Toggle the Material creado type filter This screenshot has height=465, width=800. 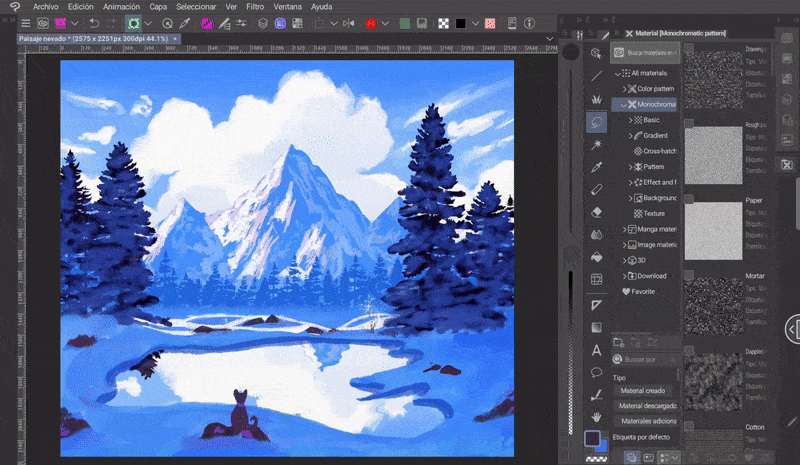[x=642, y=390]
